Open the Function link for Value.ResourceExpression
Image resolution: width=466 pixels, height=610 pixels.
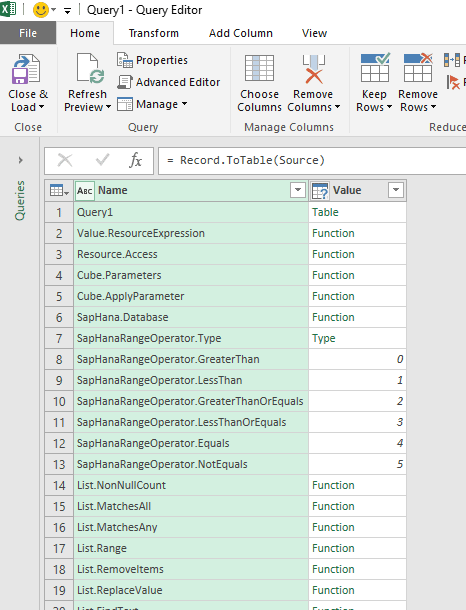tap(333, 233)
